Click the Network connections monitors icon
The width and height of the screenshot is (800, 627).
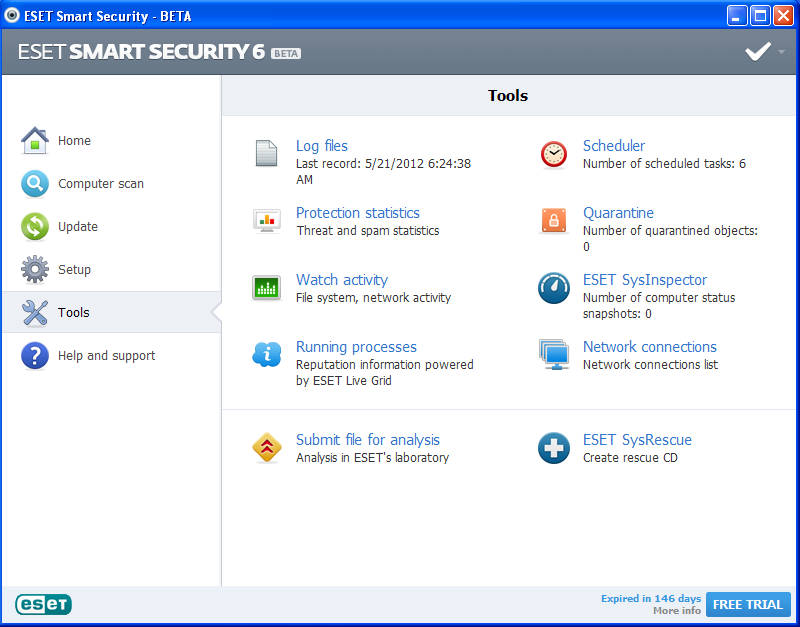click(553, 354)
